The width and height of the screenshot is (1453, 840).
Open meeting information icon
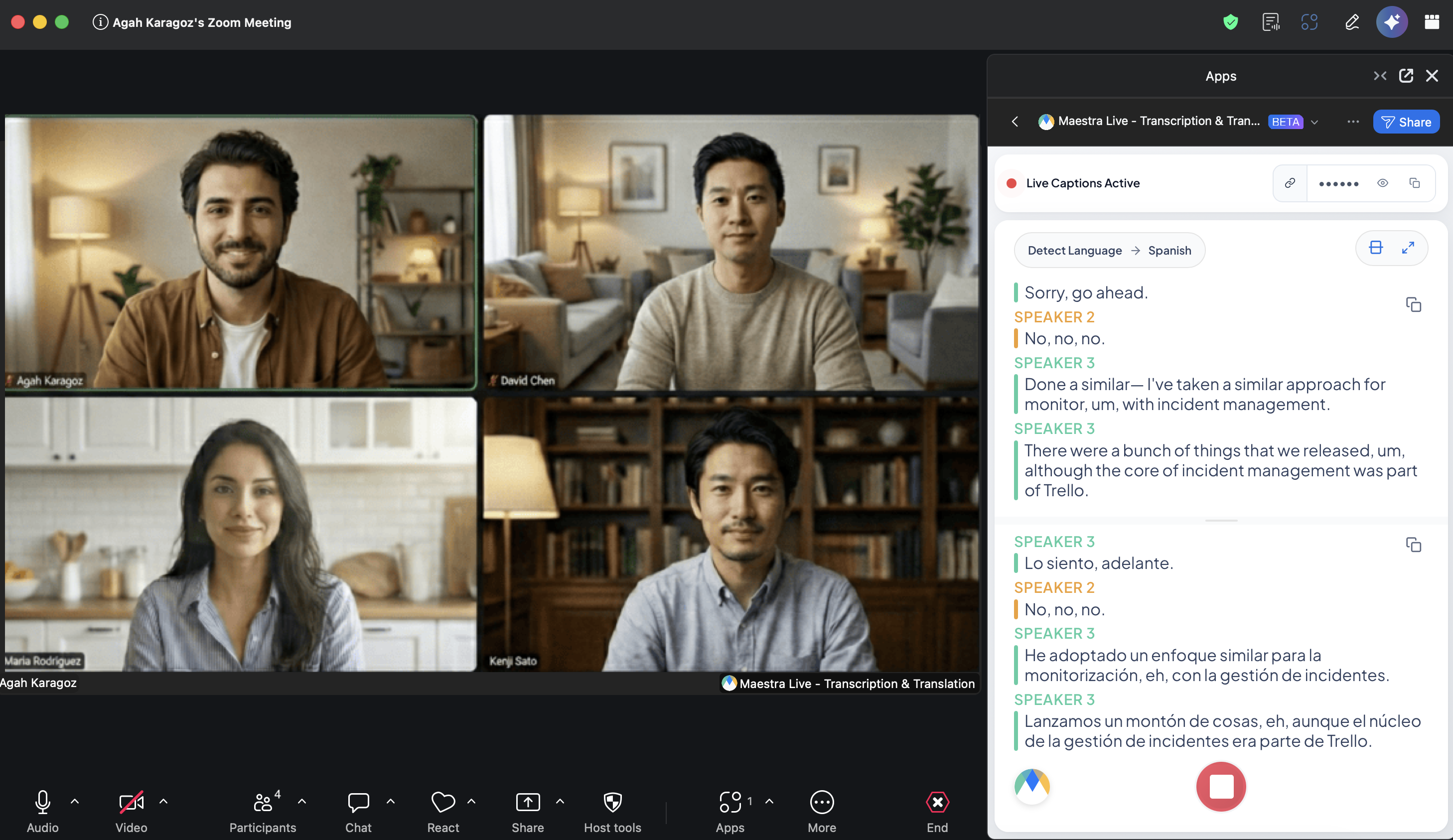[100, 22]
